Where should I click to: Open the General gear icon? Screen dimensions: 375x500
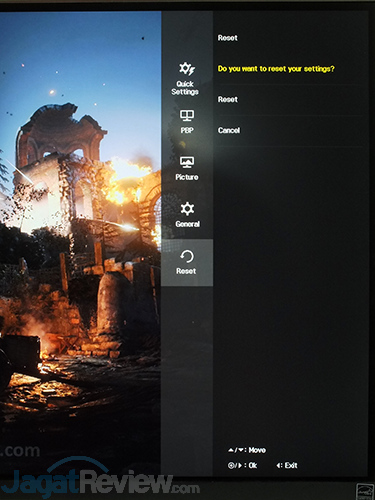coord(187,209)
